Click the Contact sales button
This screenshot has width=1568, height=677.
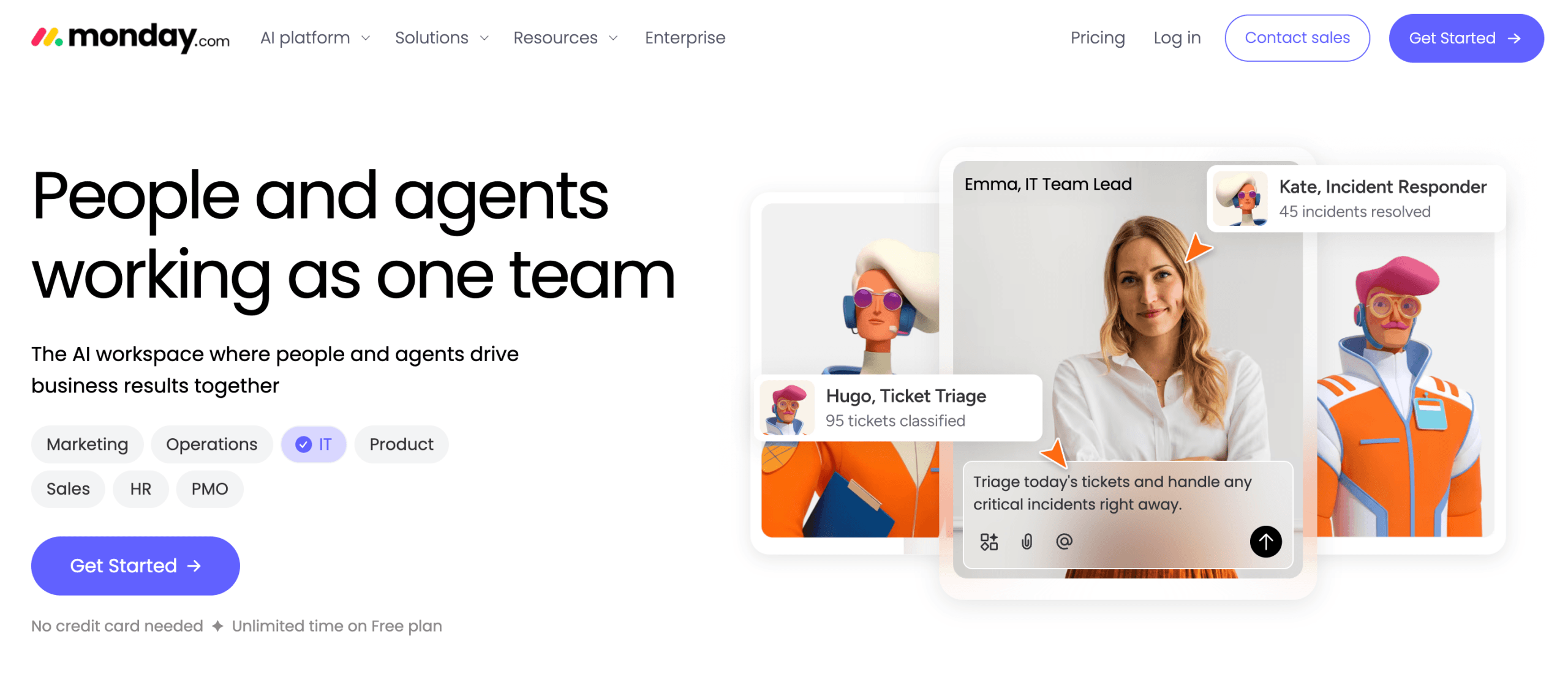coord(1297,38)
